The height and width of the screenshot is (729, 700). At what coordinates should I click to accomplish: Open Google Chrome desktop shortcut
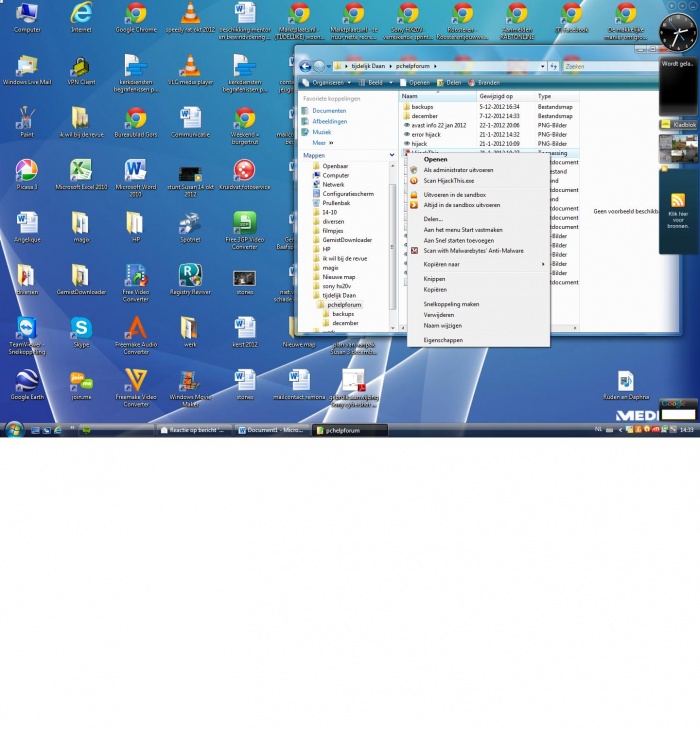(136, 18)
